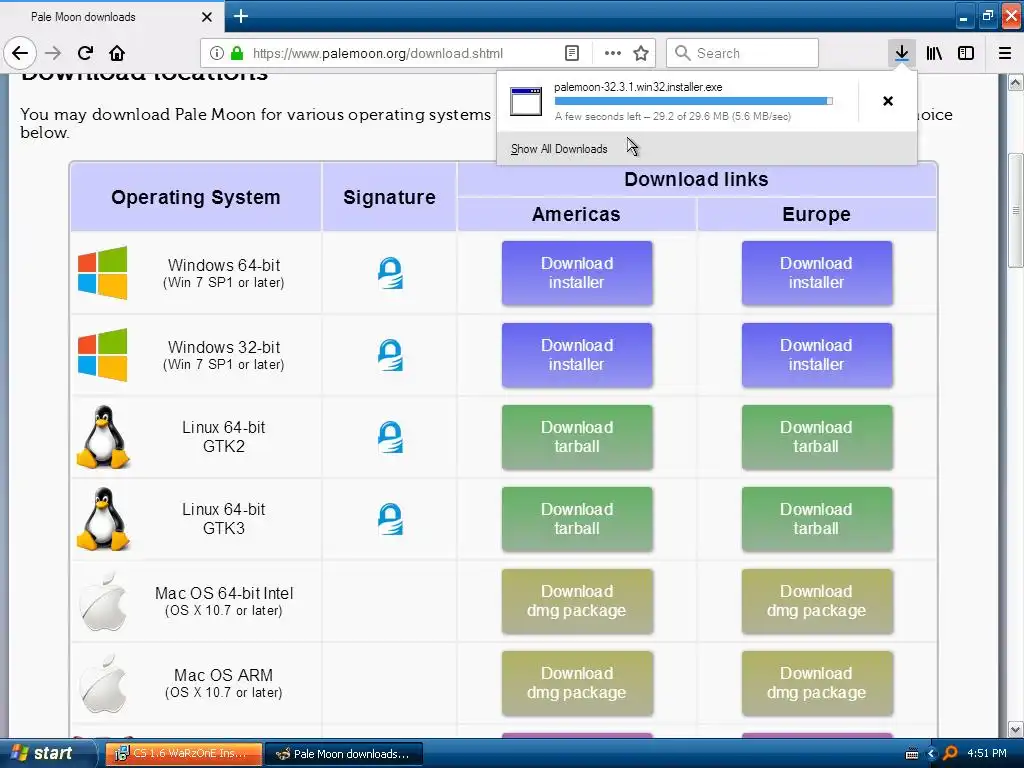Click the Windows 64-bit signature icon

pyautogui.click(x=391, y=273)
